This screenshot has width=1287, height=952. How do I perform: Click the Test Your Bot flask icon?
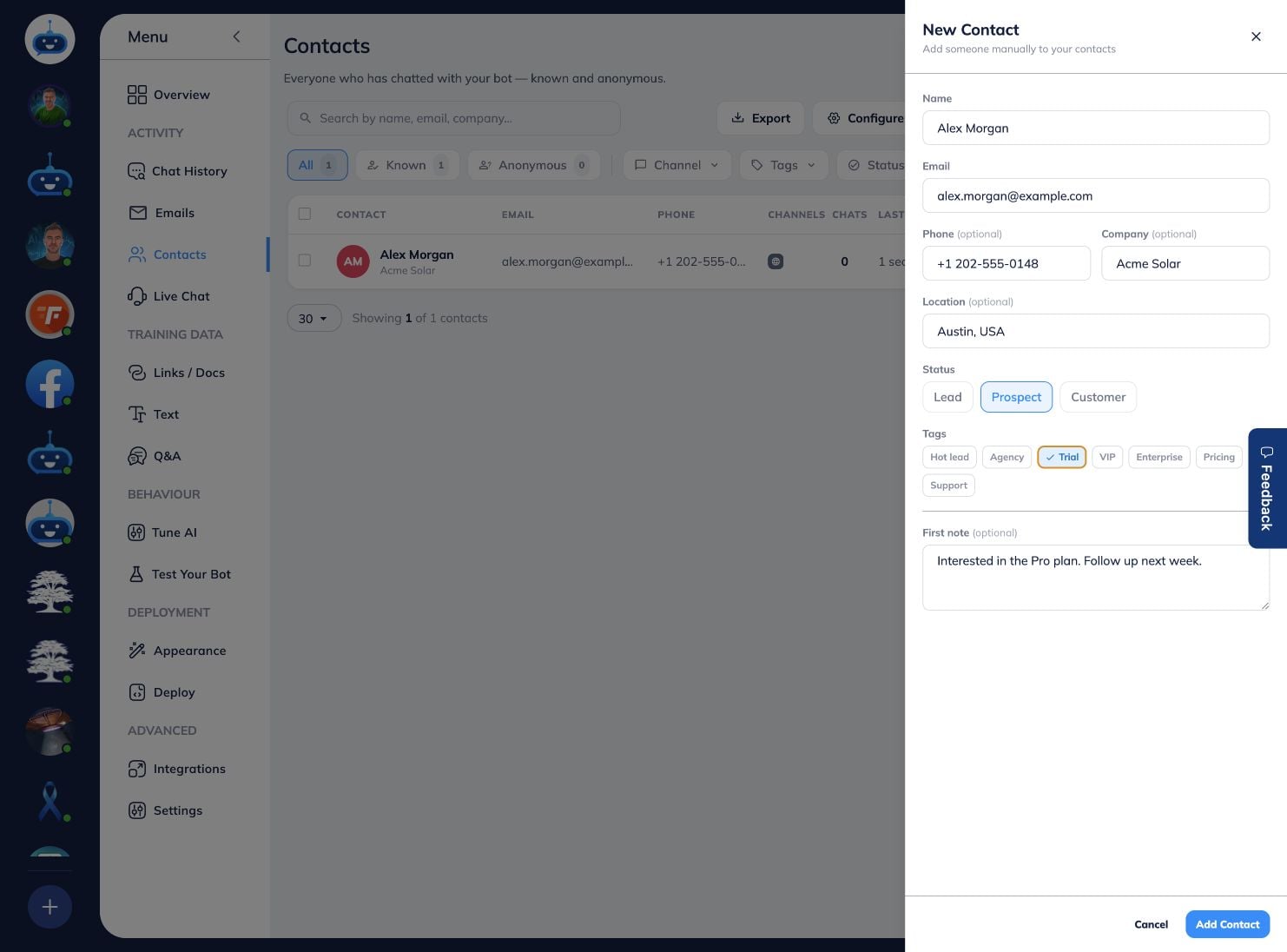(x=136, y=574)
